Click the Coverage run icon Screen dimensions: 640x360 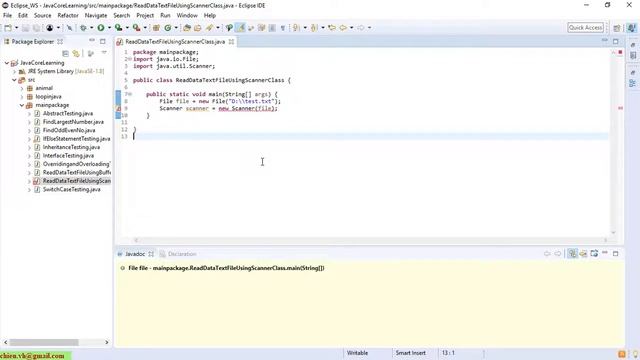pos(118,28)
